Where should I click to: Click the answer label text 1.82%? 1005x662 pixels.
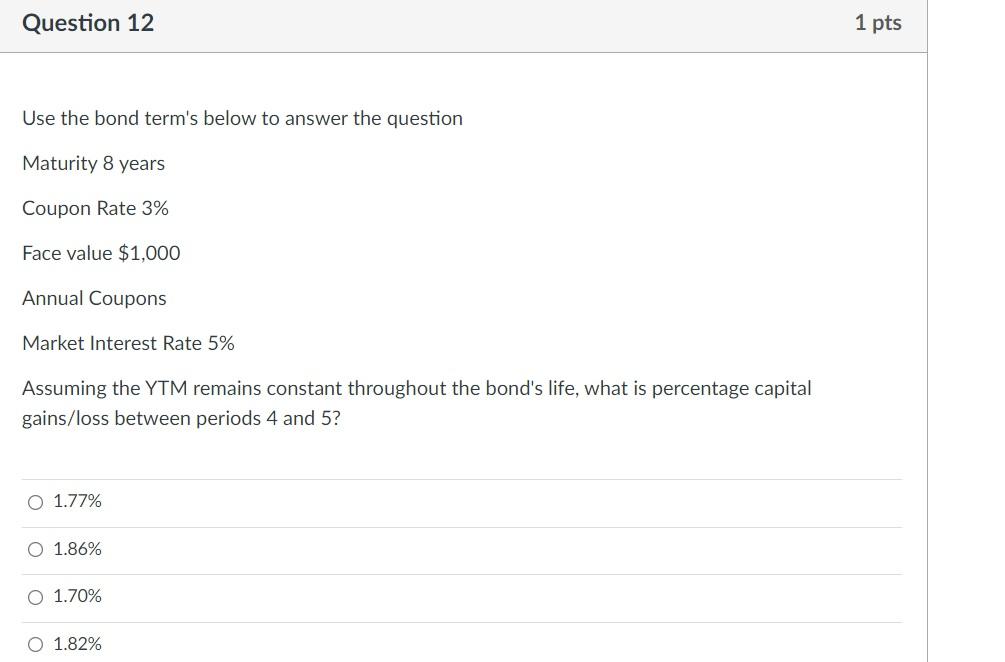(x=77, y=644)
